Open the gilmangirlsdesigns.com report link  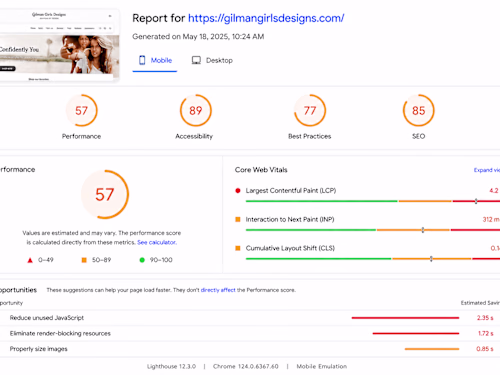266,18
